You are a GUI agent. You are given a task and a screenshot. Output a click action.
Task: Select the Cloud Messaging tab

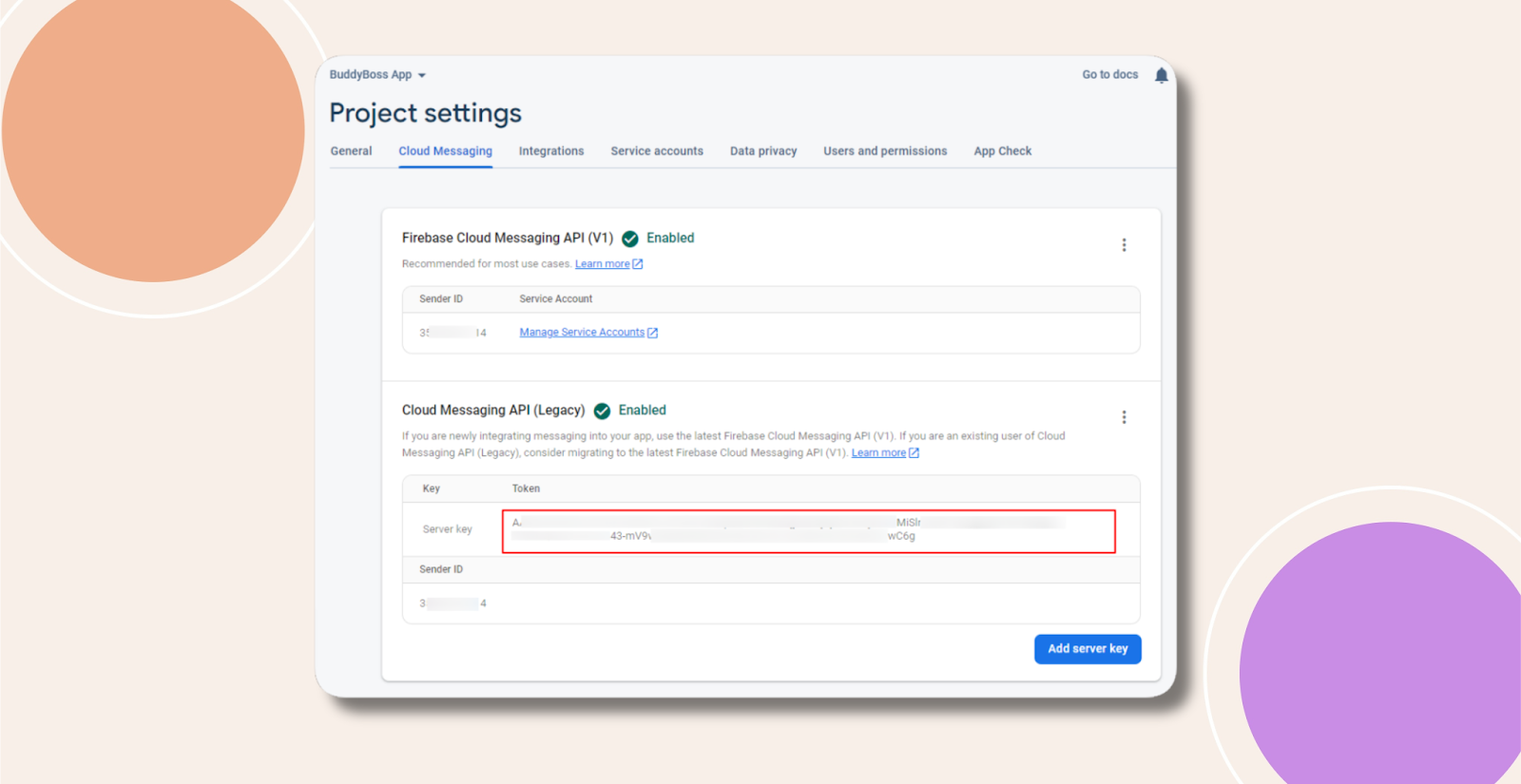pyautogui.click(x=445, y=151)
